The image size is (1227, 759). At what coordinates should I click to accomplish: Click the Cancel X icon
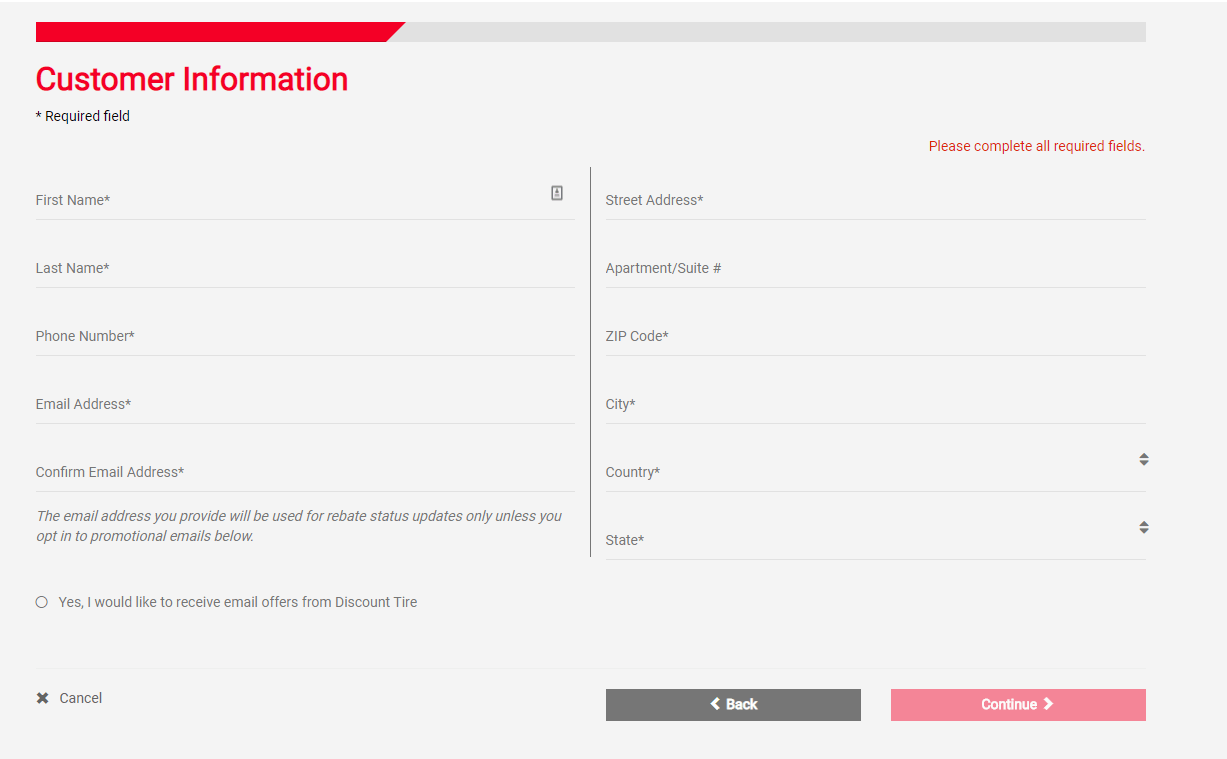coord(42,698)
